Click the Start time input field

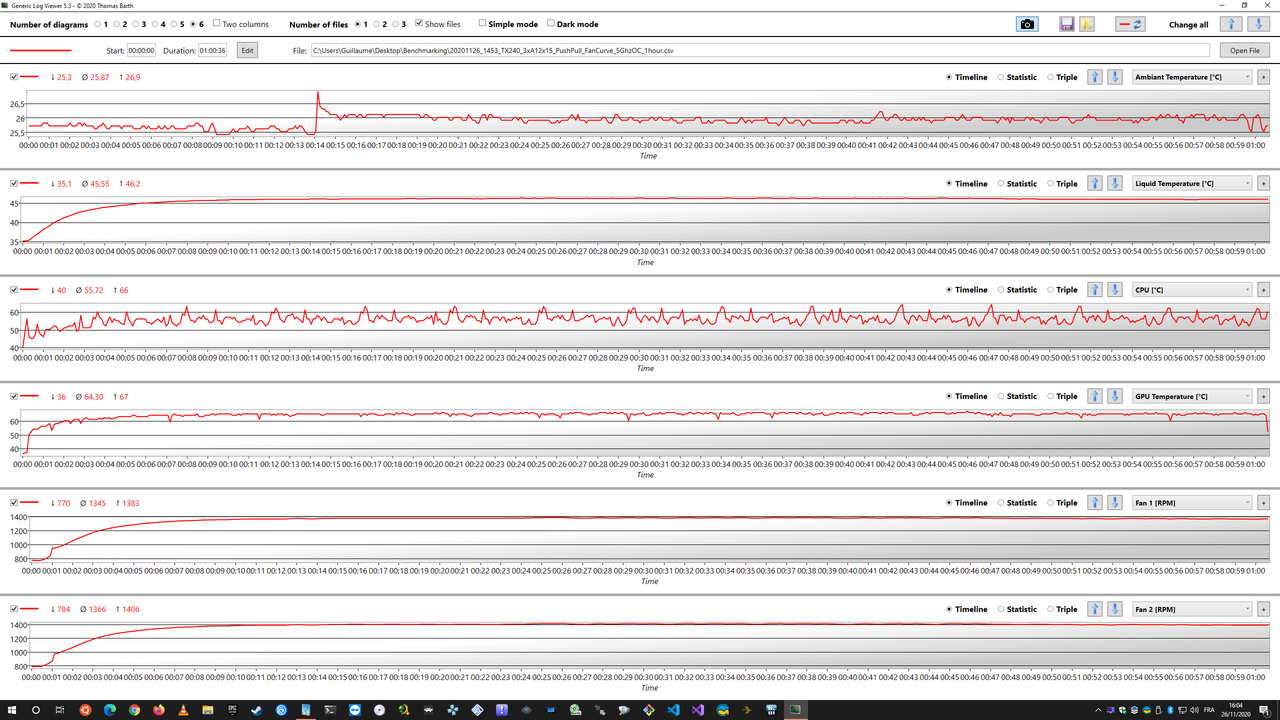pyautogui.click(x=140, y=49)
